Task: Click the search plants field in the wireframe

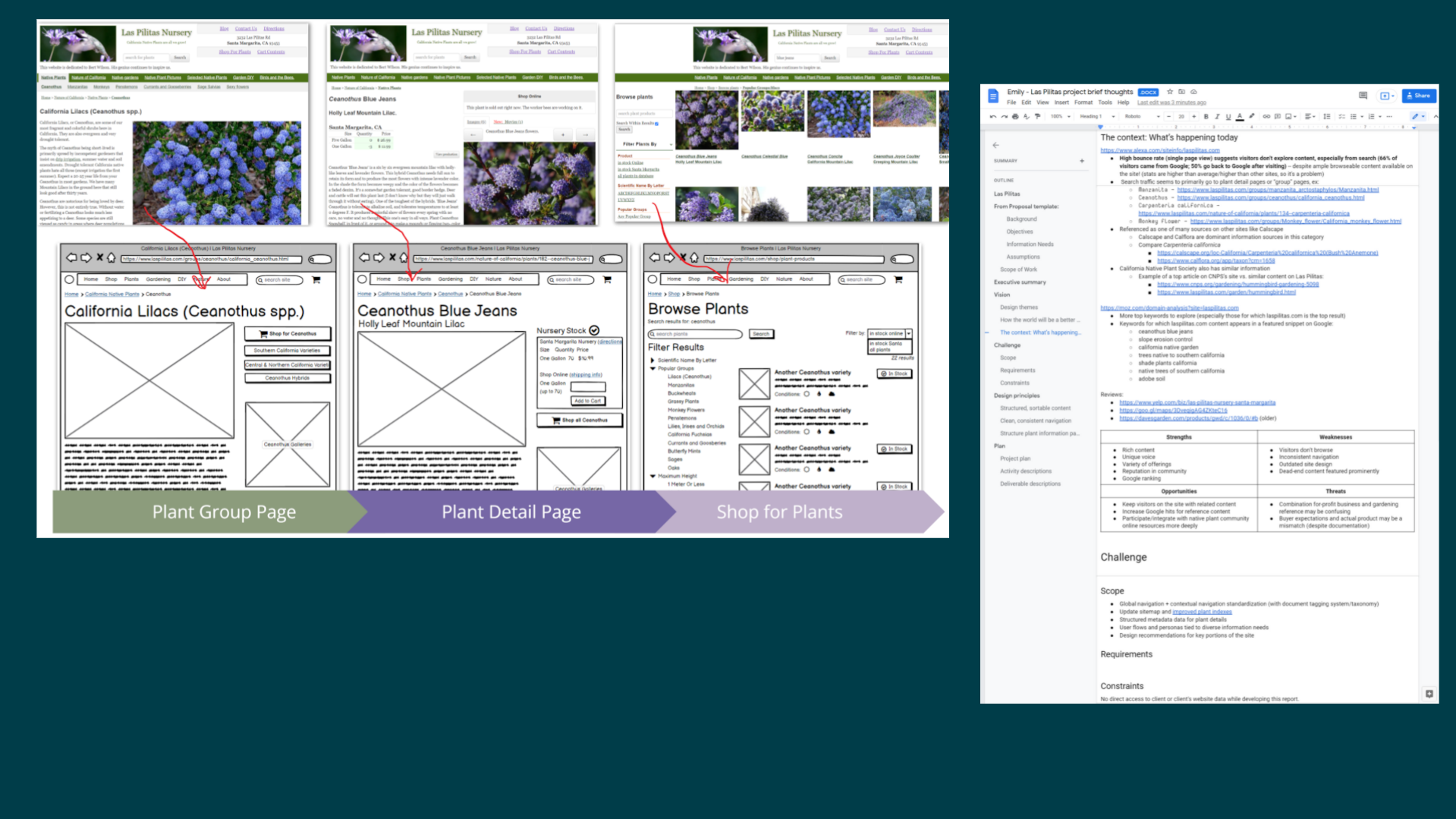Action: point(695,334)
